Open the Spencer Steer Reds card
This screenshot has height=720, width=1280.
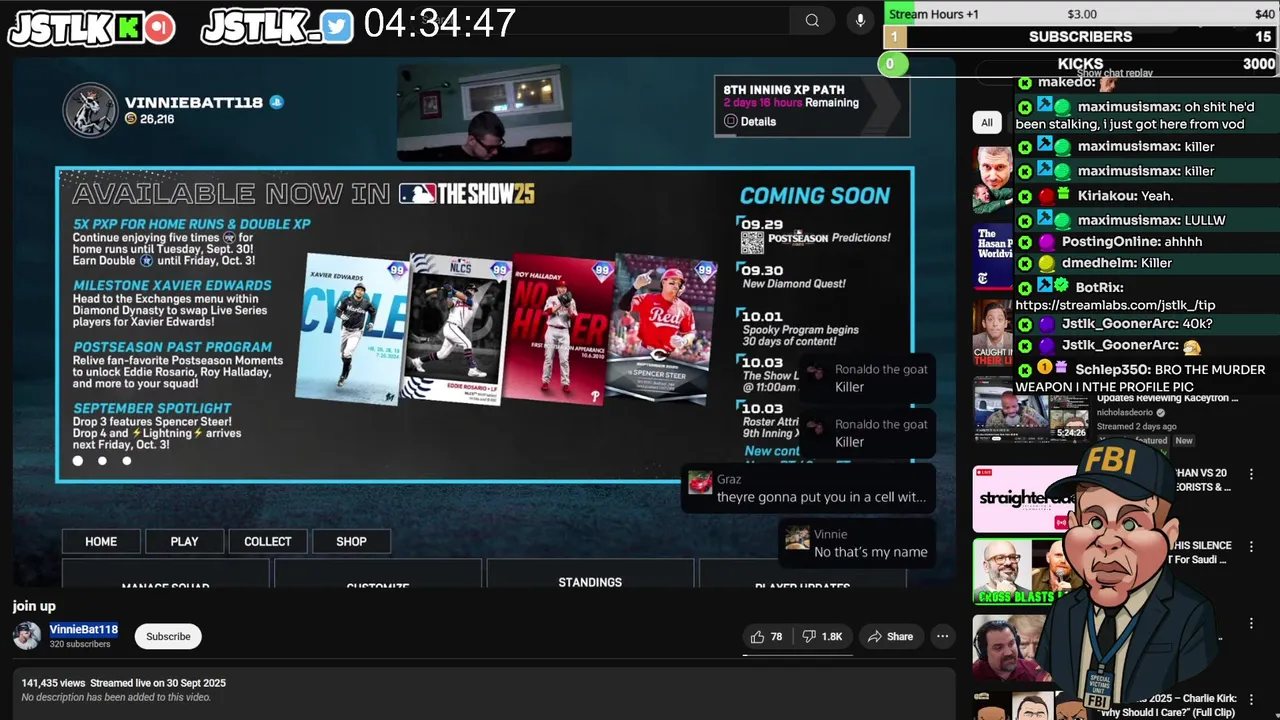click(665, 328)
